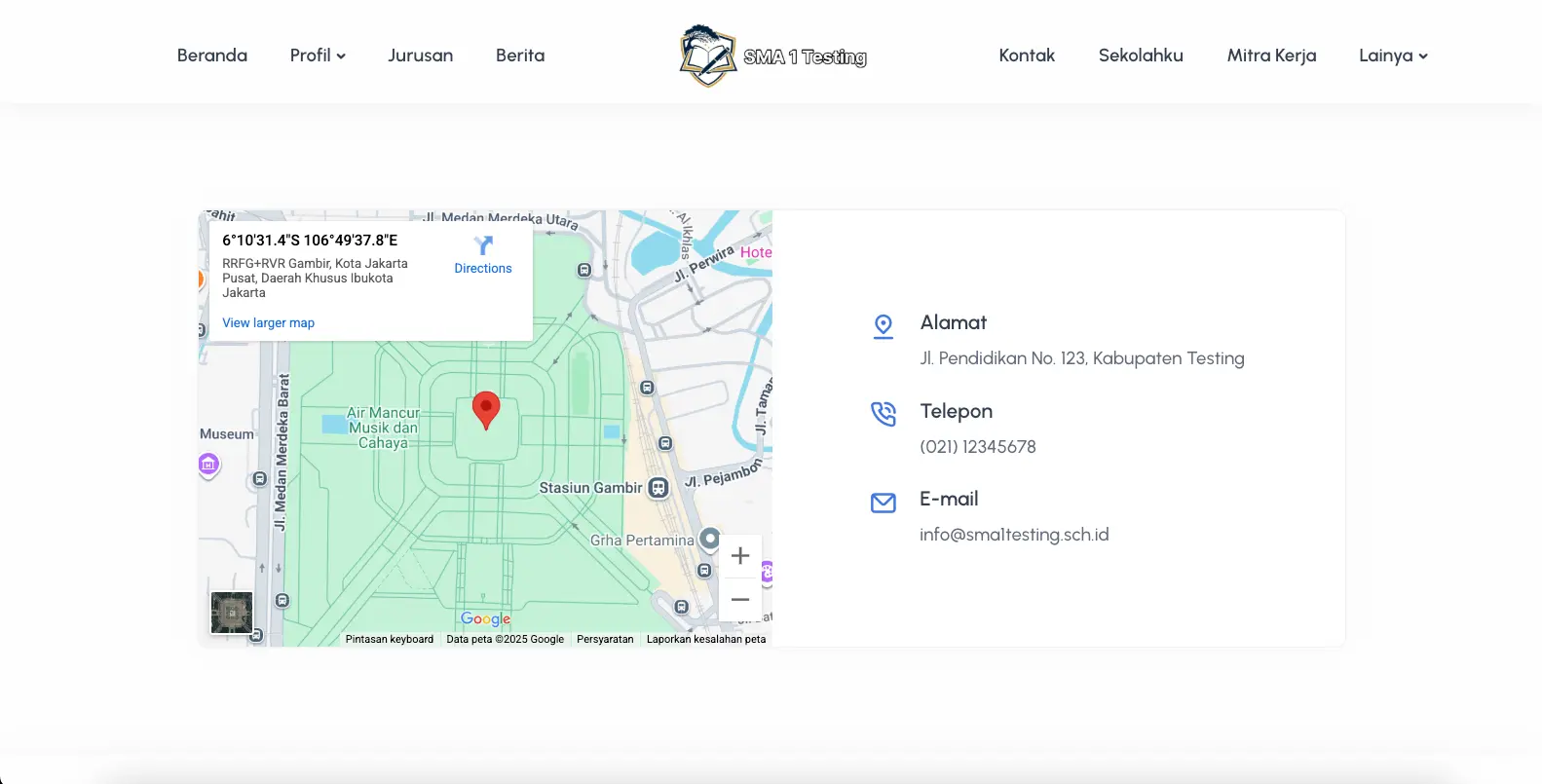Open the Berita page
This screenshot has width=1542, height=784.
[x=520, y=56]
